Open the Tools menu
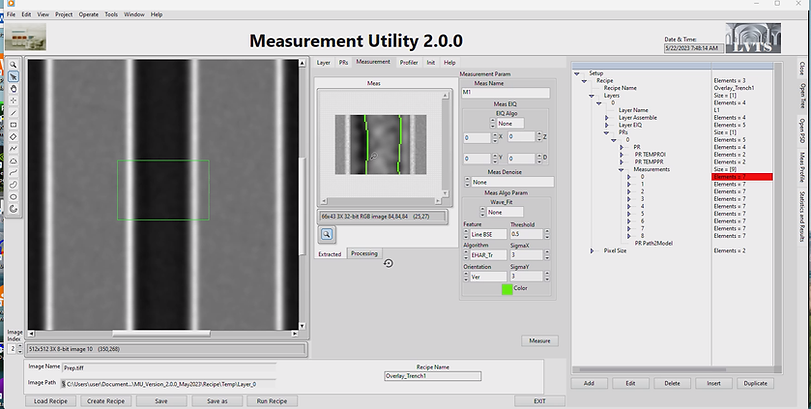Screen dimensions: 811x409 point(111,14)
